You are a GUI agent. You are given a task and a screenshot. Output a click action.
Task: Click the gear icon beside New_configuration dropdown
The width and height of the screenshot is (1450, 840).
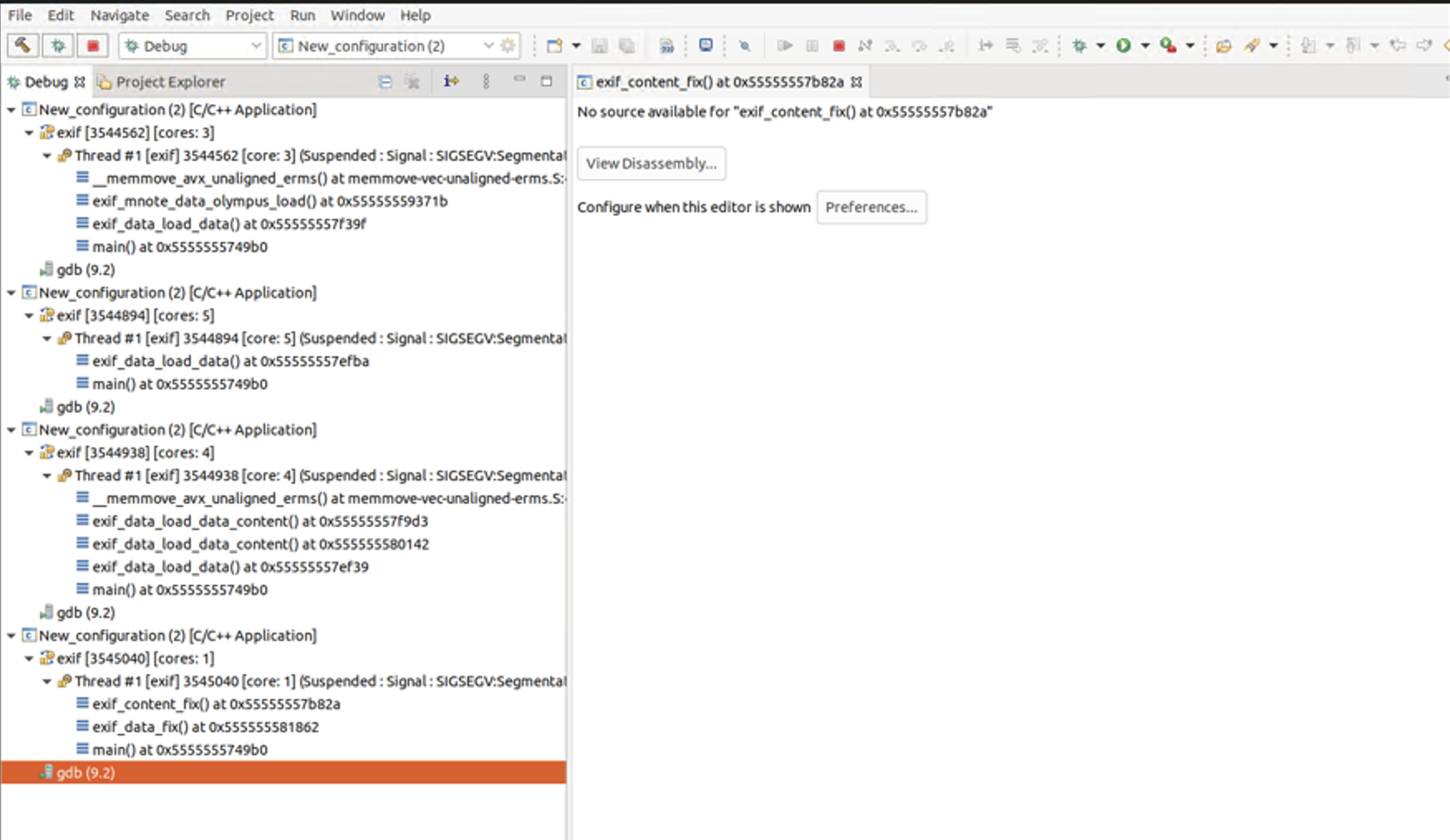(x=508, y=46)
